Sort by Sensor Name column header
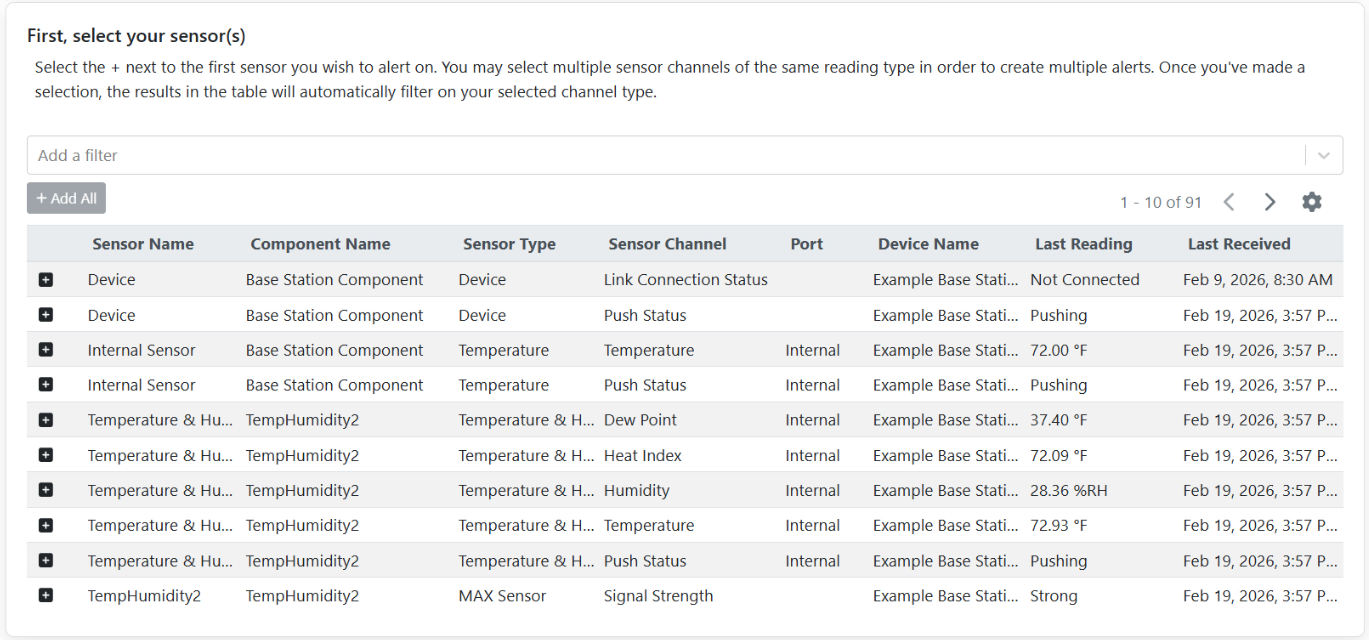Image resolution: width=1369 pixels, height=640 pixels. coord(143,244)
